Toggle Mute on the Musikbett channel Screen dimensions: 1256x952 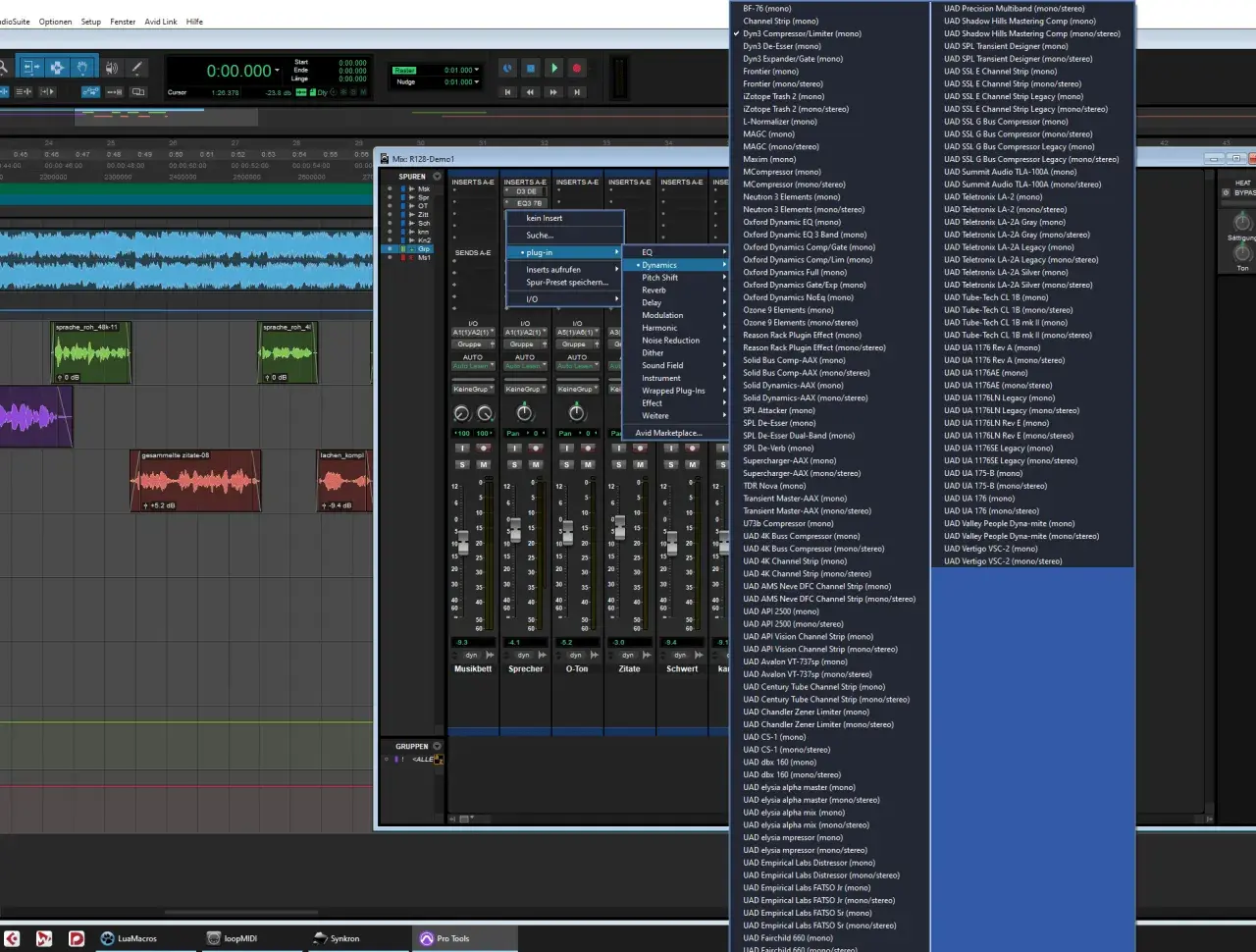[484, 464]
